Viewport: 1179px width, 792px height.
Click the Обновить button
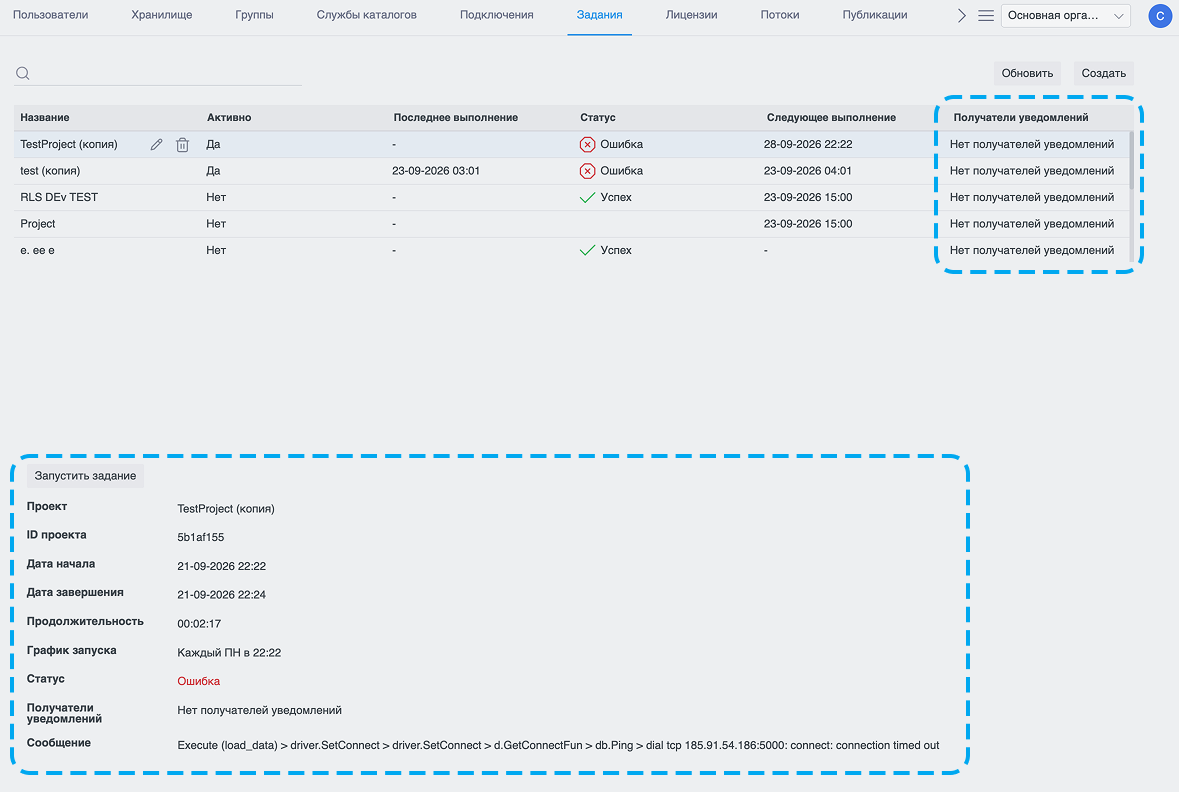pos(1027,73)
